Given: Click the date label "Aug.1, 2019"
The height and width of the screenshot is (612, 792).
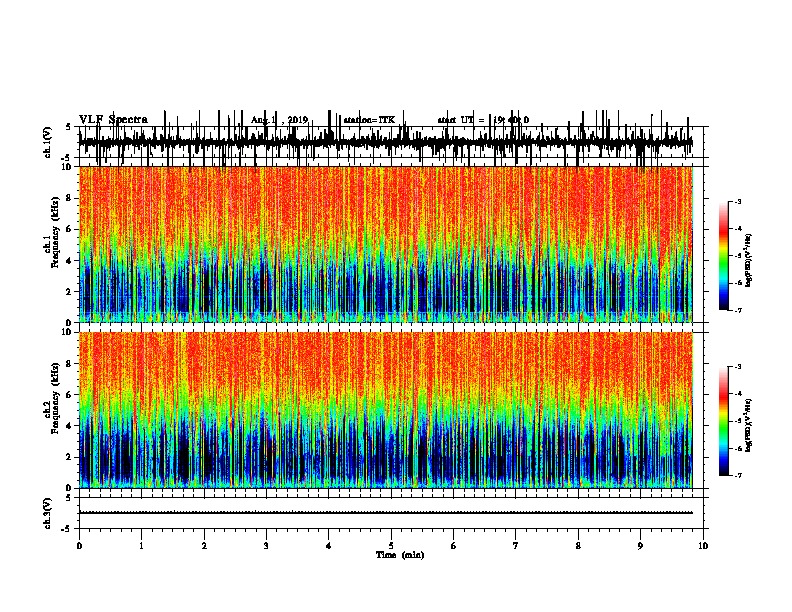Looking at the screenshot, I should coord(279,120).
